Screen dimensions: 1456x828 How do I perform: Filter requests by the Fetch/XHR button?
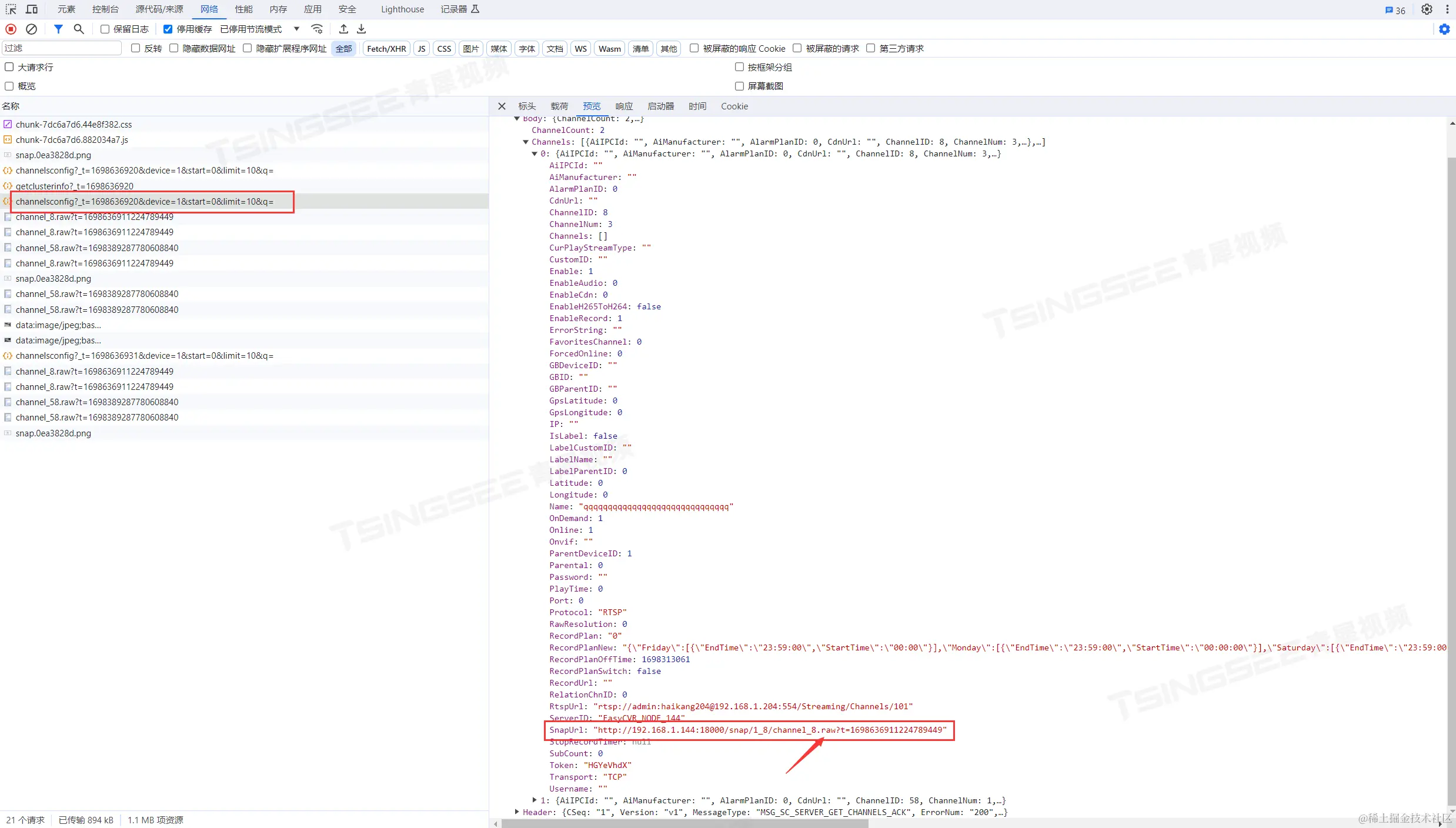pos(386,49)
